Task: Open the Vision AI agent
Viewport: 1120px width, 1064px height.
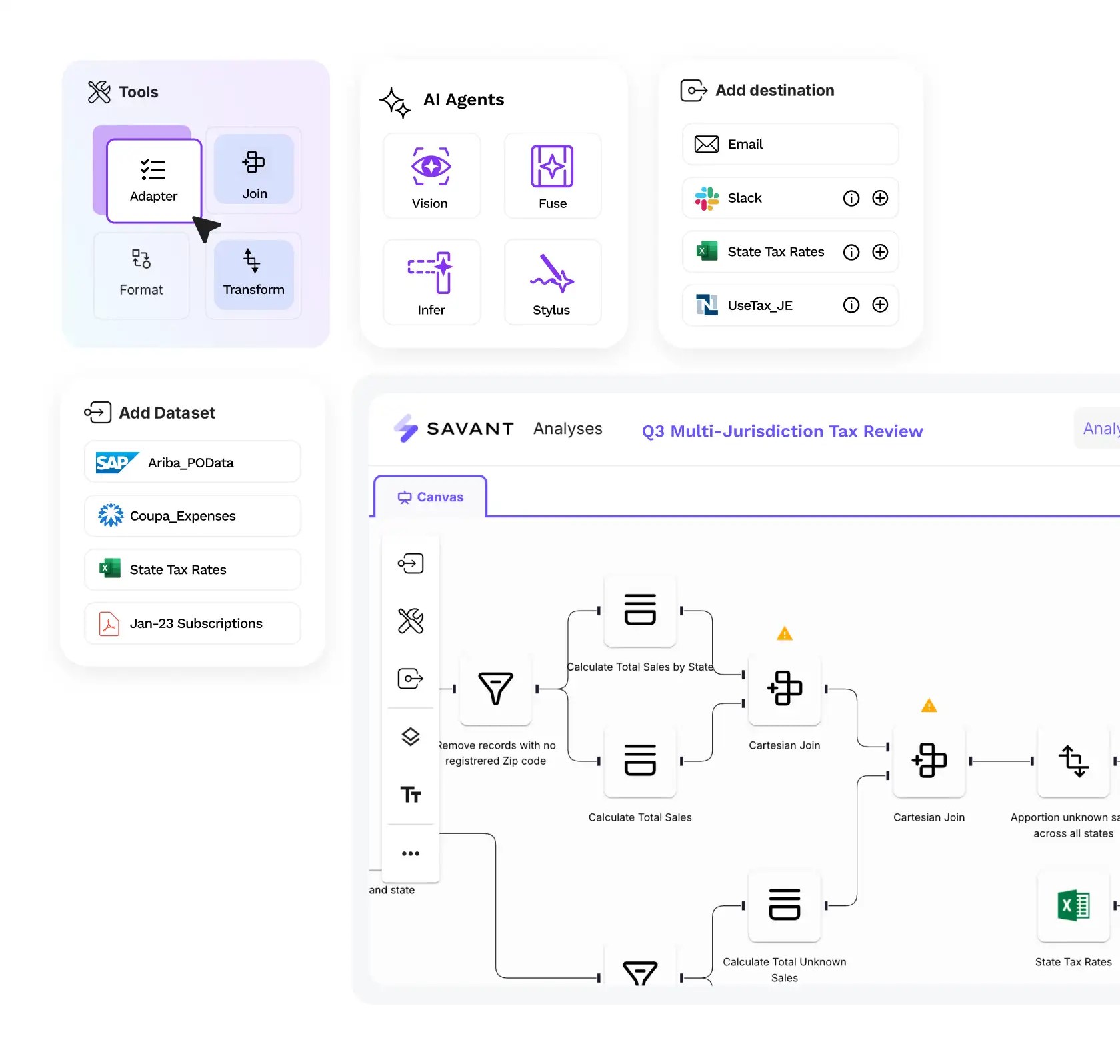Action: 431,175
